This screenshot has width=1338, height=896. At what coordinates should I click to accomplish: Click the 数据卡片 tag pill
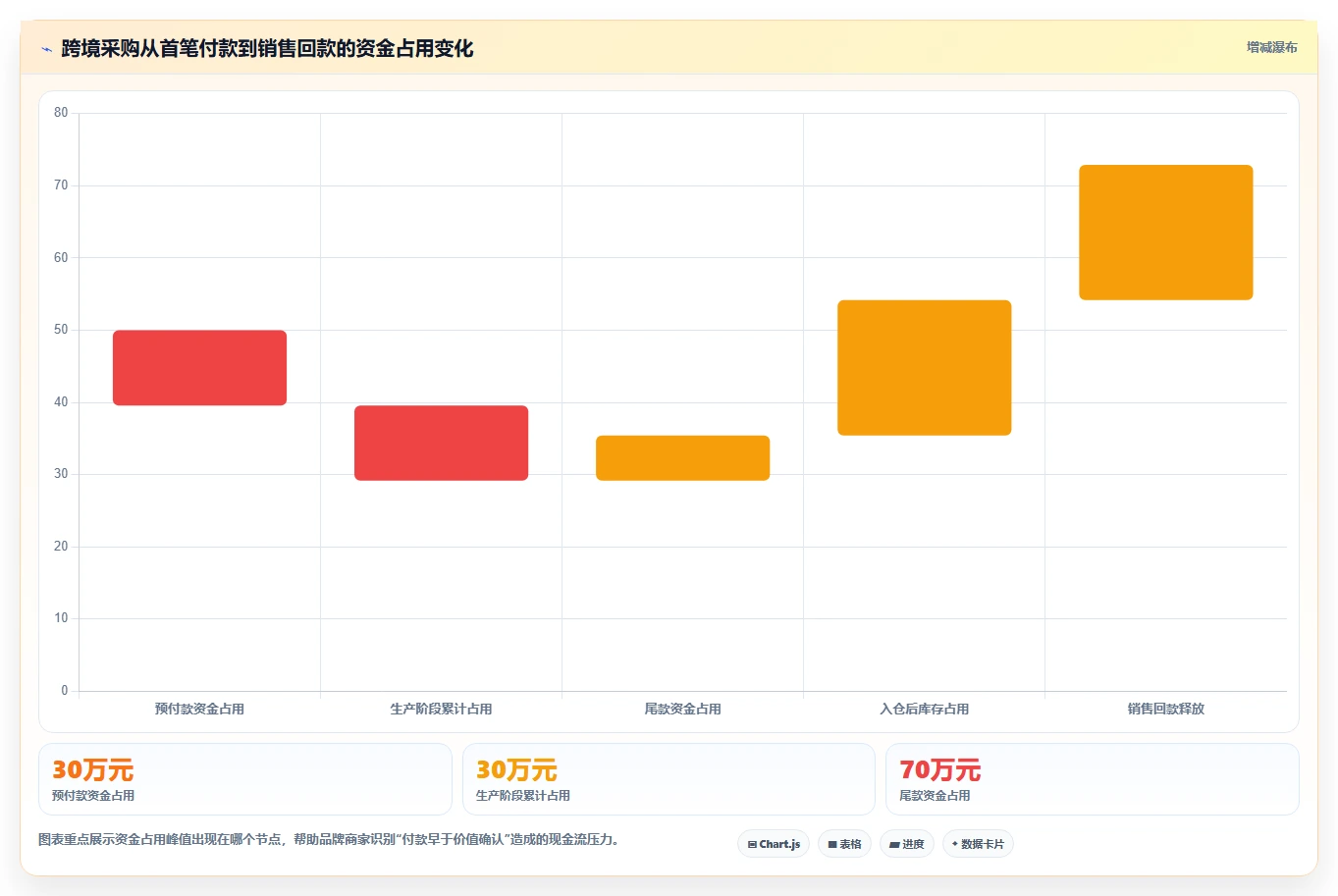click(x=978, y=844)
